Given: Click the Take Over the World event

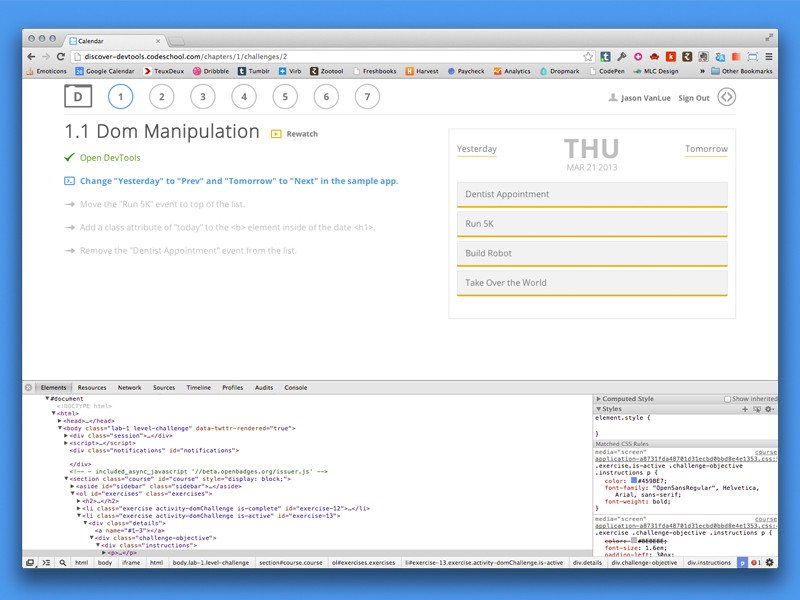Looking at the screenshot, I should click(x=592, y=283).
